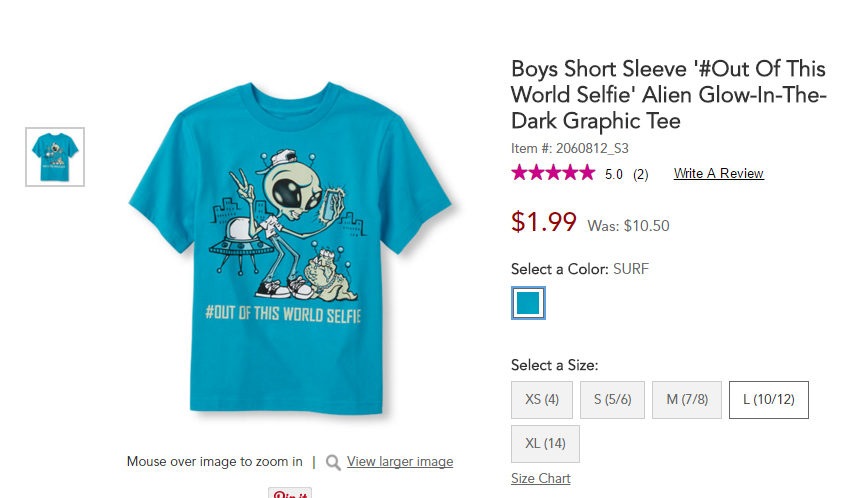The image size is (841, 498).
Task: Click the Was: $10.50 original price
Action: (x=628, y=226)
